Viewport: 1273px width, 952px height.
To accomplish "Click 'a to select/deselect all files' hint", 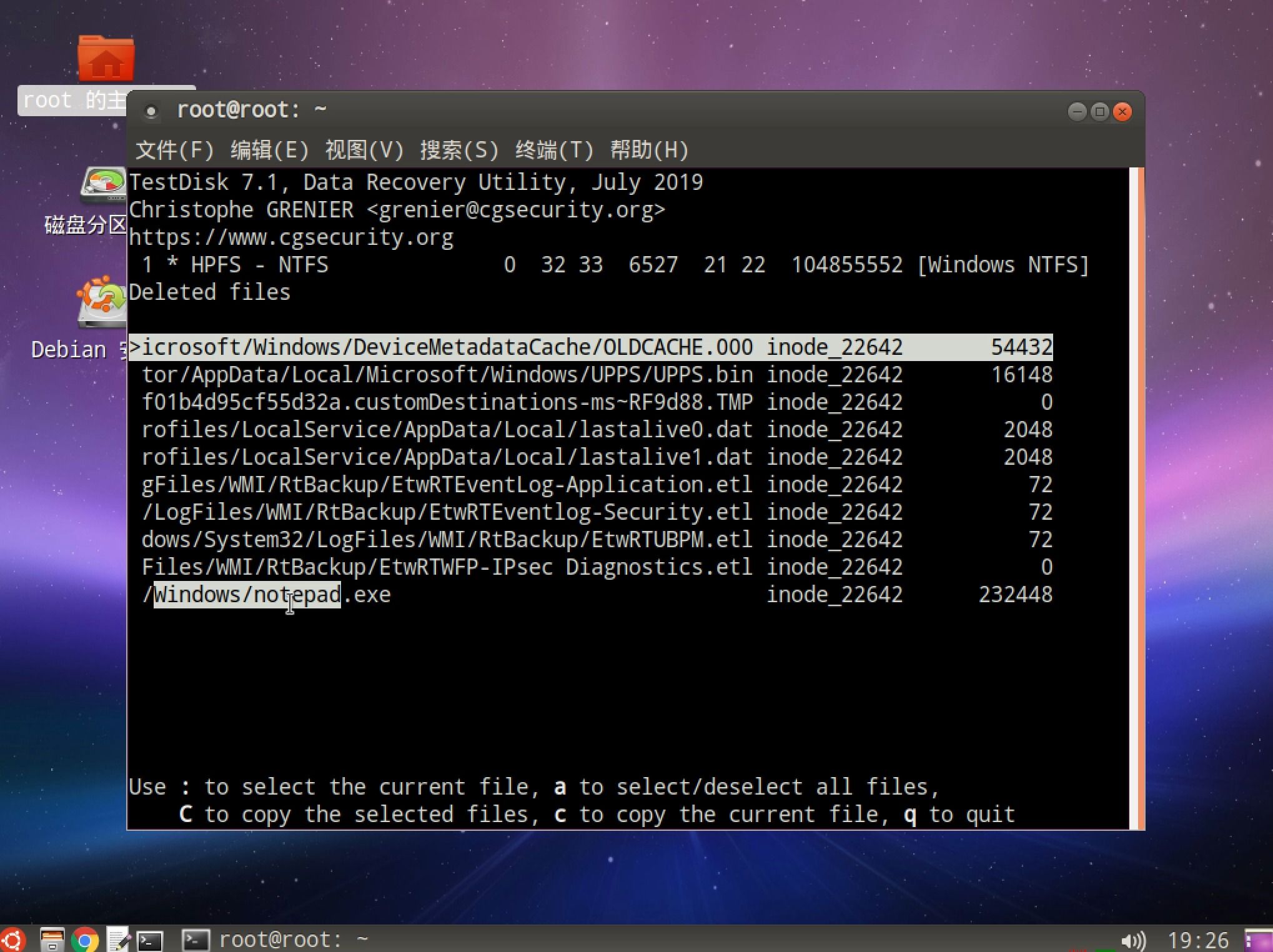I will [x=747, y=787].
